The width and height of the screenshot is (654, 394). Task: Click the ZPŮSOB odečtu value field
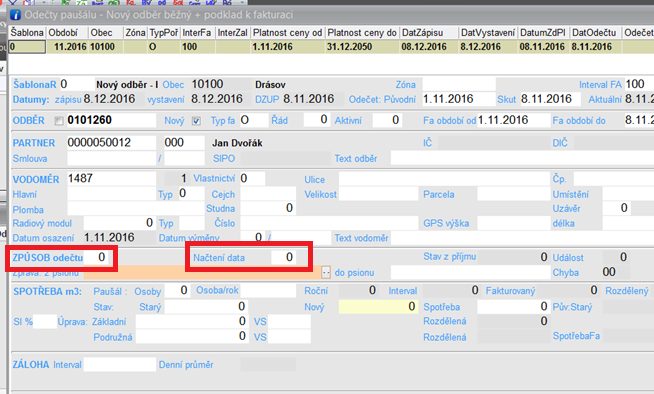(96, 257)
